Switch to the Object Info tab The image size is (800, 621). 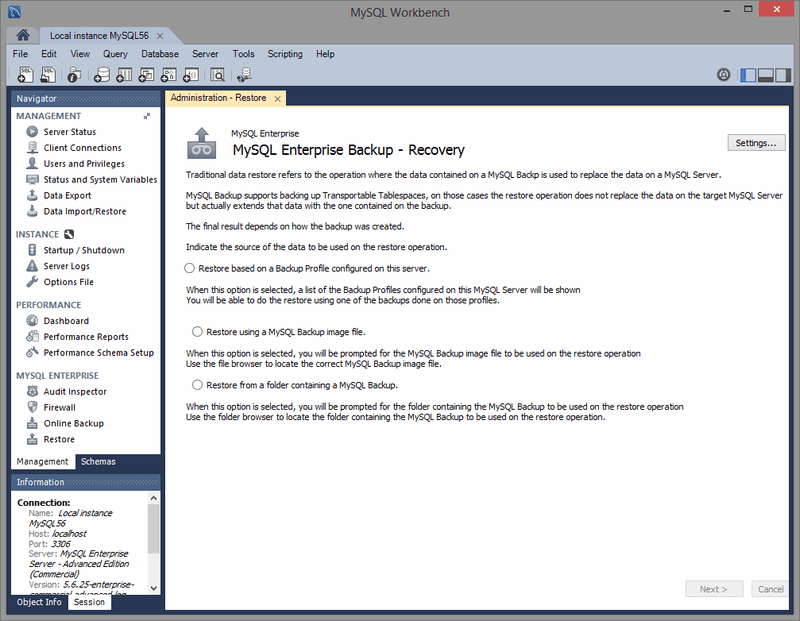coord(39,602)
